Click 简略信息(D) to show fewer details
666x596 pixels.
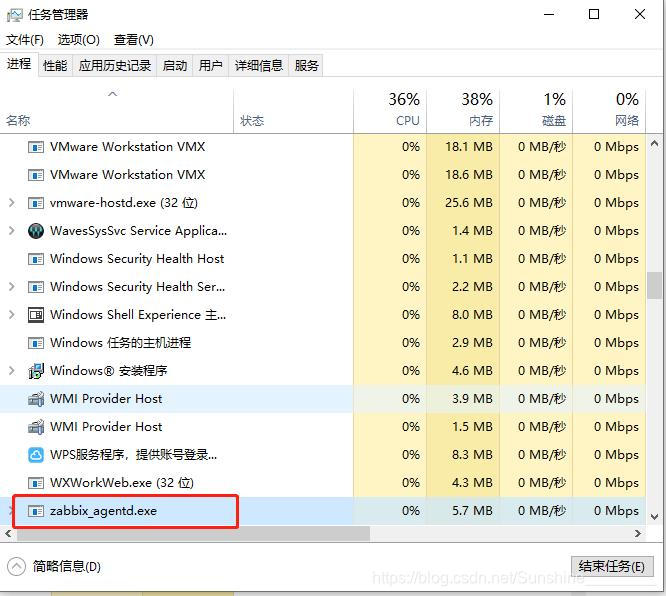(x=67, y=567)
